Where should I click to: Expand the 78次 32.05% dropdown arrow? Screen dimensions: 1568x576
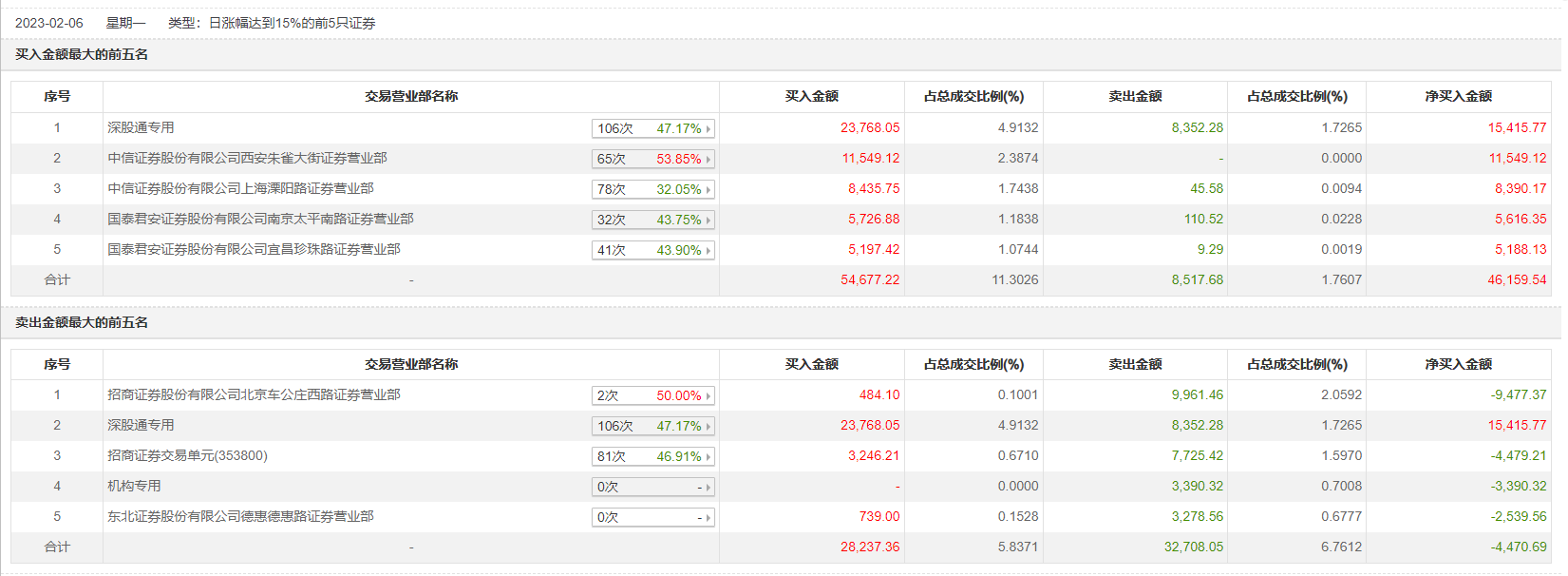point(708,190)
